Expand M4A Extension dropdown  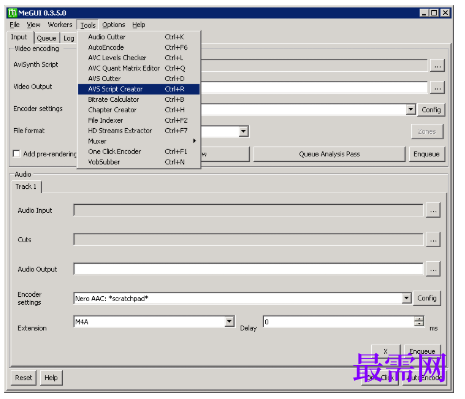(229, 322)
